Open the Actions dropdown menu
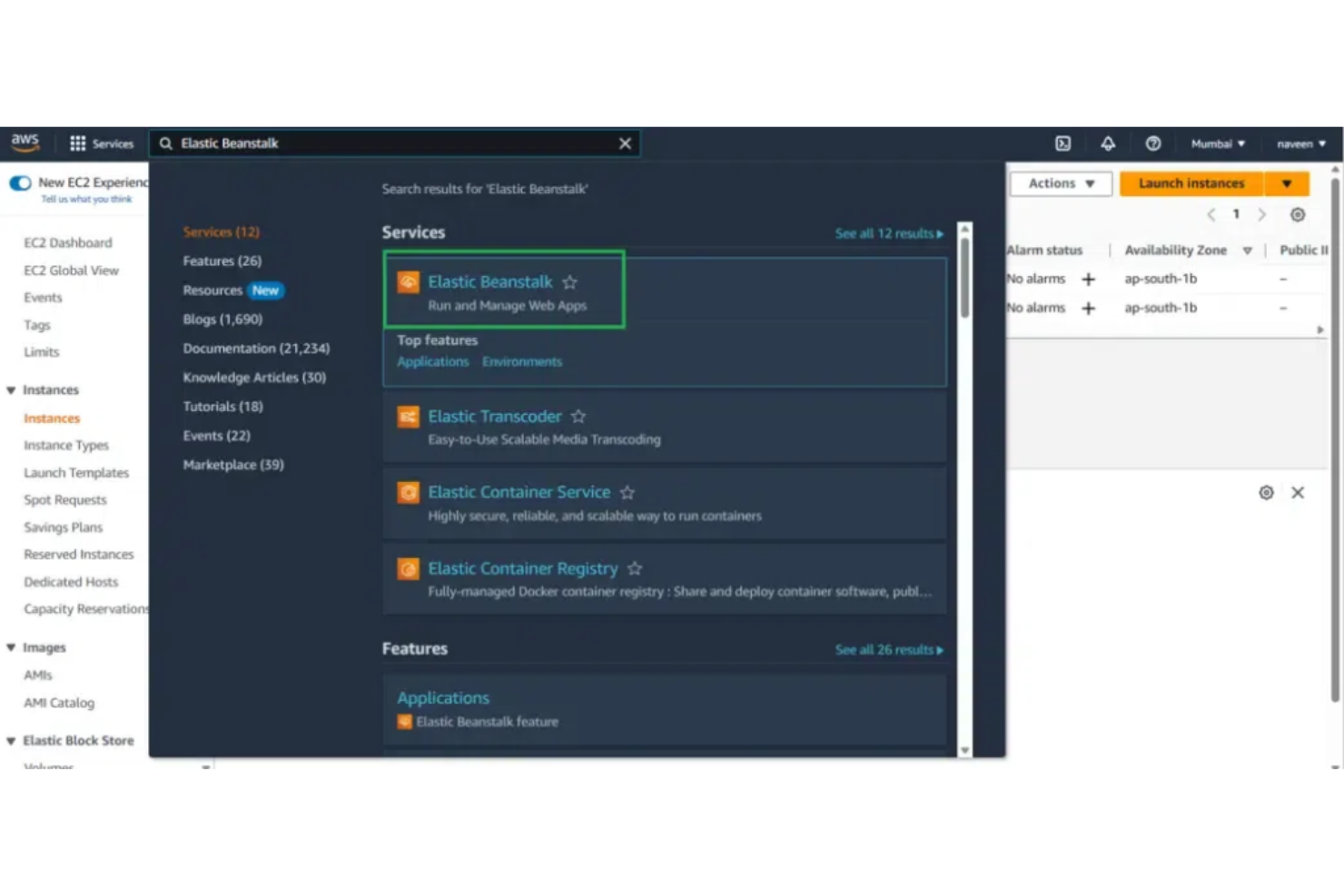The height and width of the screenshot is (896, 1344). pos(1059,182)
